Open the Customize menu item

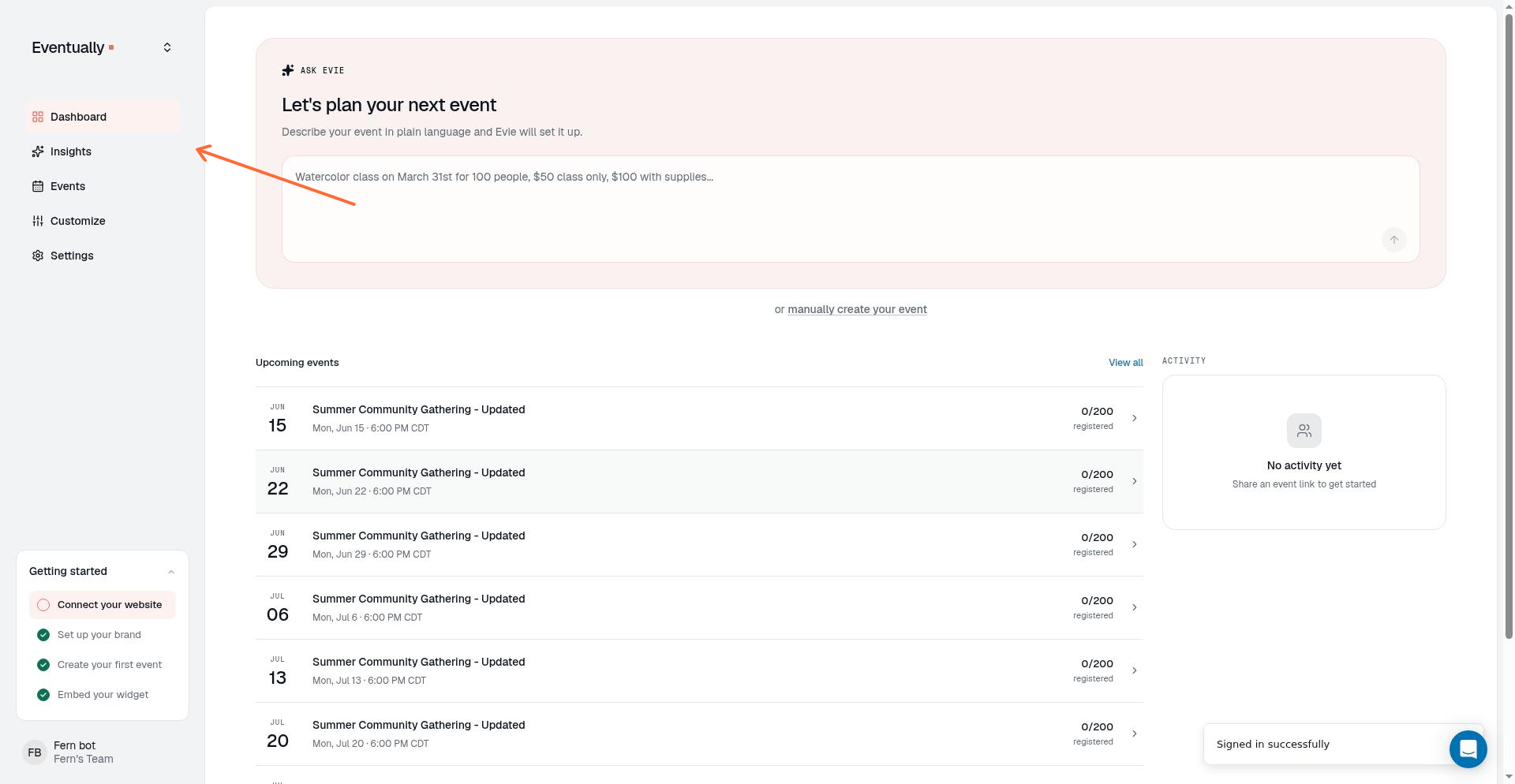coord(103,221)
